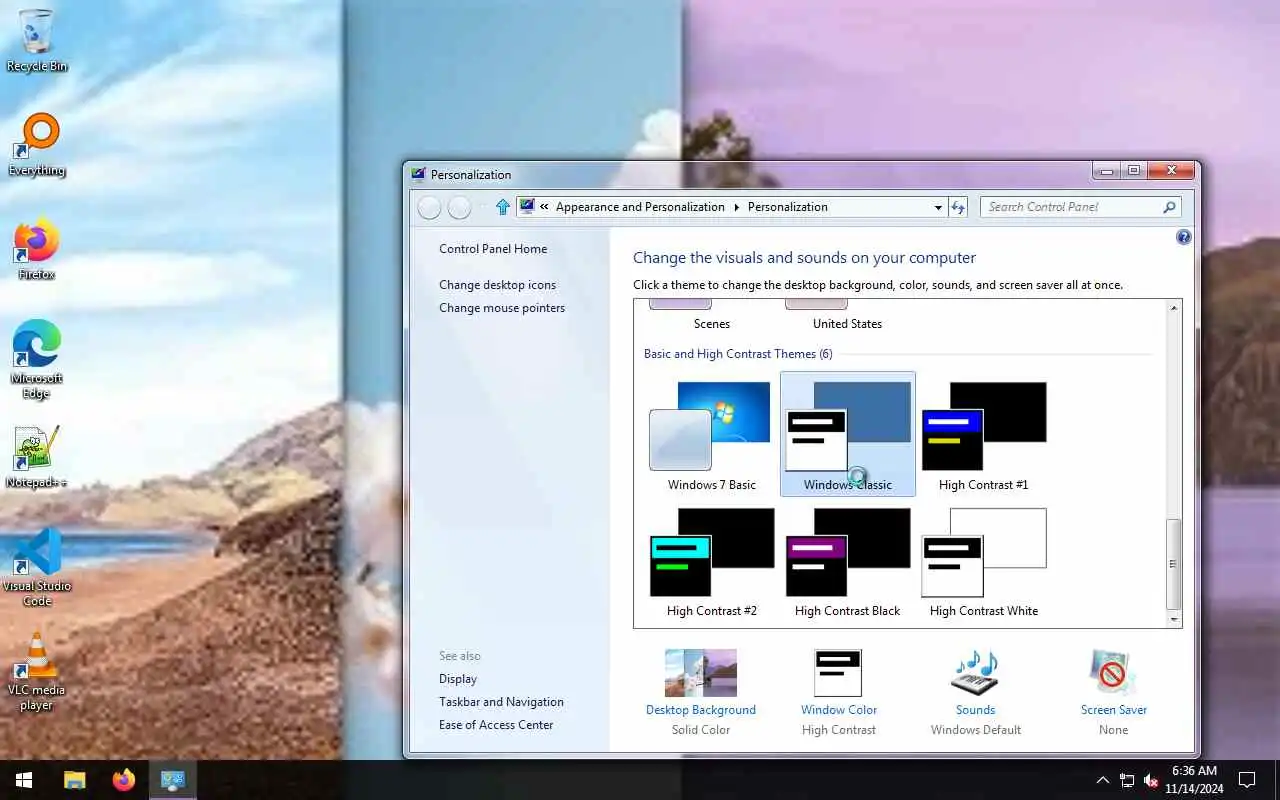
Task: Select the Scenes theme label
Action: (x=711, y=324)
